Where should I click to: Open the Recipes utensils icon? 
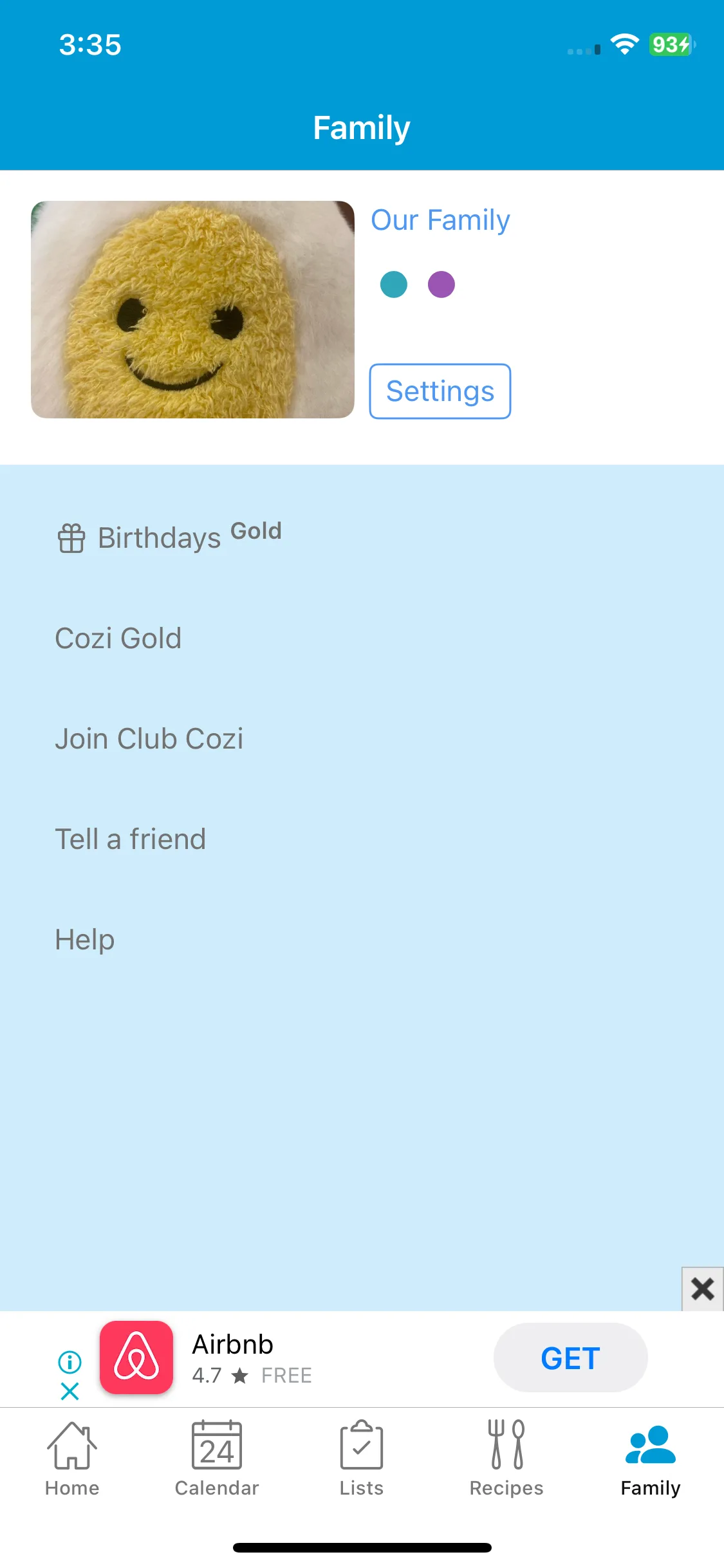point(506,1446)
